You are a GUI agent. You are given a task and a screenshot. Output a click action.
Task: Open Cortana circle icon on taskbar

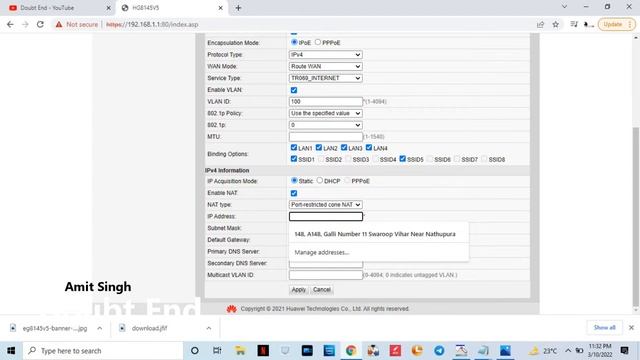click(195, 351)
